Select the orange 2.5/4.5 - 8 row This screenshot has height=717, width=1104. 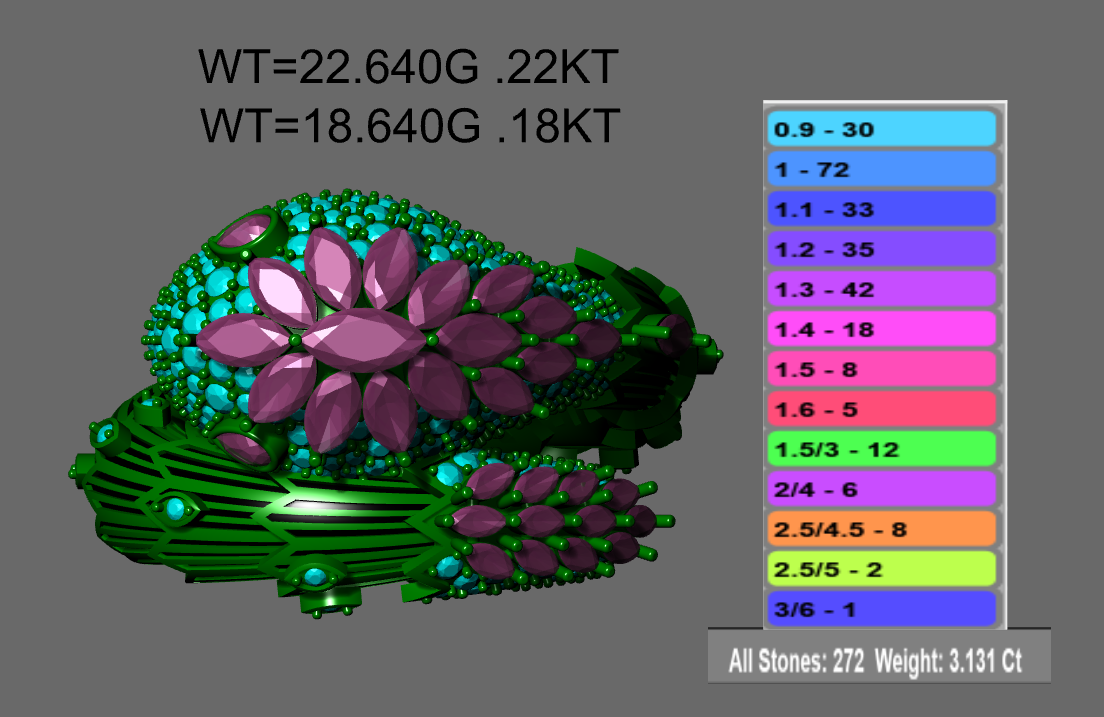[882, 529]
